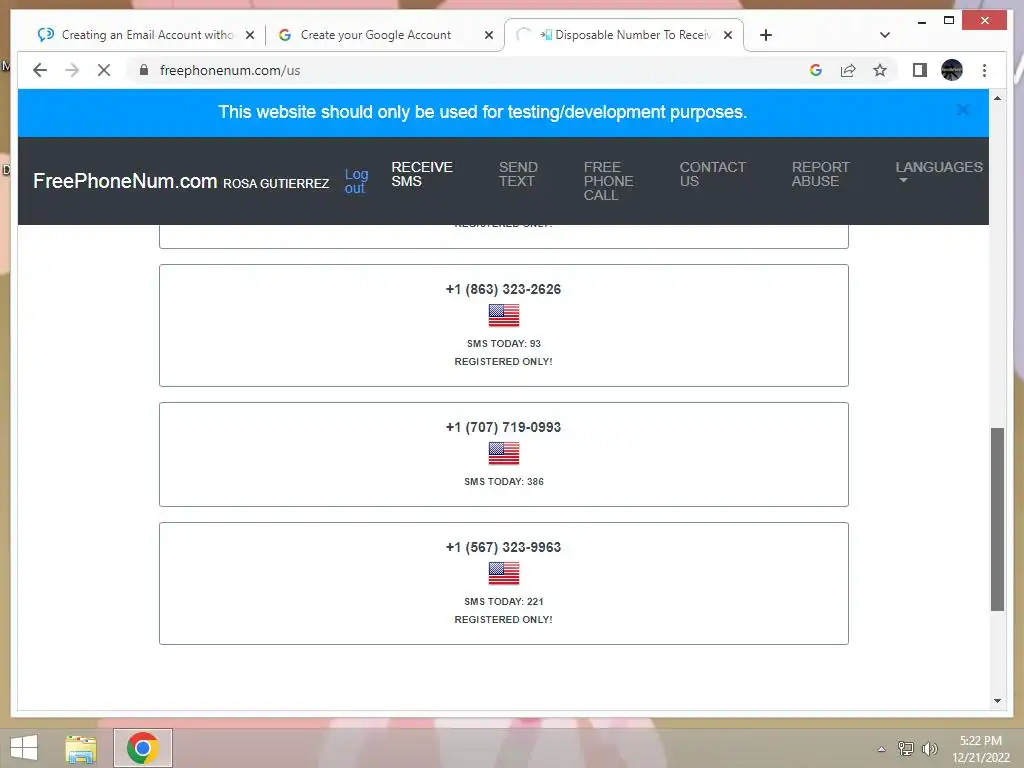Click the flag under +1 (567) 323-9963

[x=504, y=573]
